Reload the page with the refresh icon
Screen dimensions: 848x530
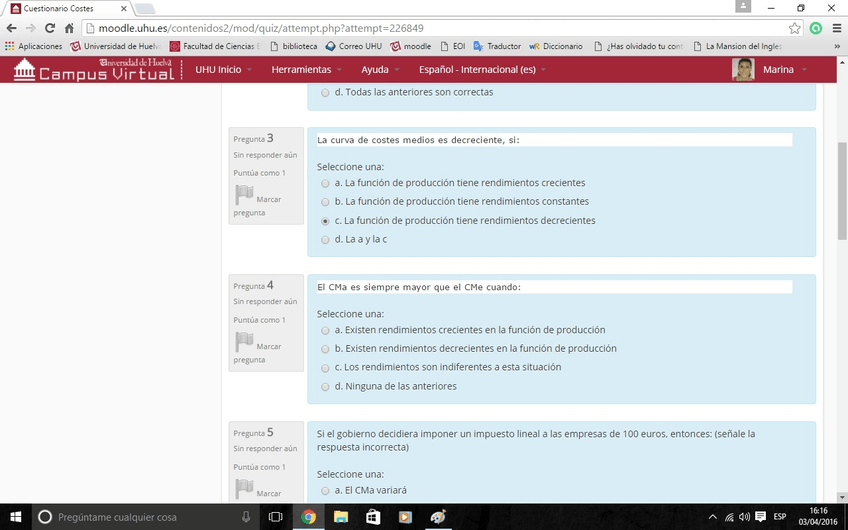(x=50, y=28)
